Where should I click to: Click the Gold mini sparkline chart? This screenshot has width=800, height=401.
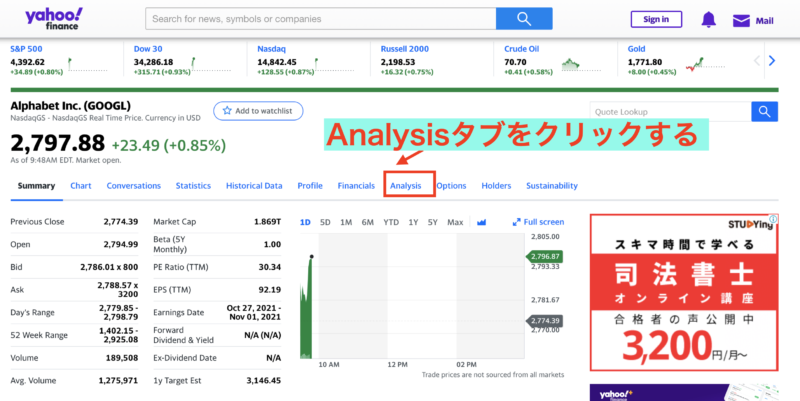click(x=705, y=65)
